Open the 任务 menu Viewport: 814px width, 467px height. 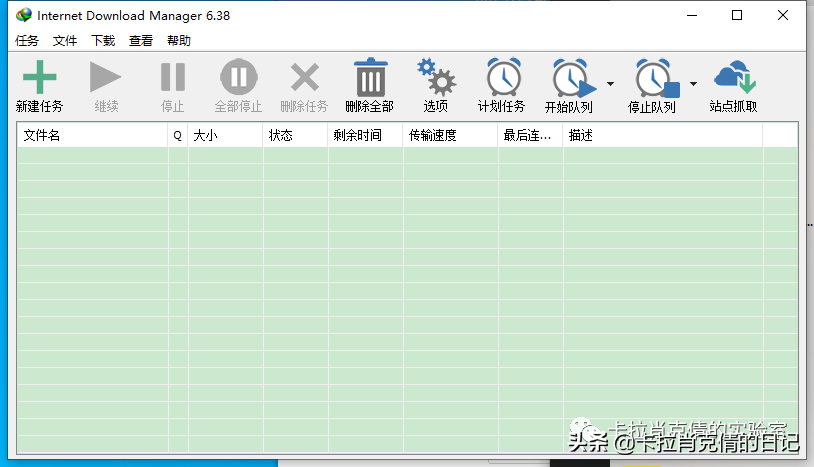click(x=27, y=40)
